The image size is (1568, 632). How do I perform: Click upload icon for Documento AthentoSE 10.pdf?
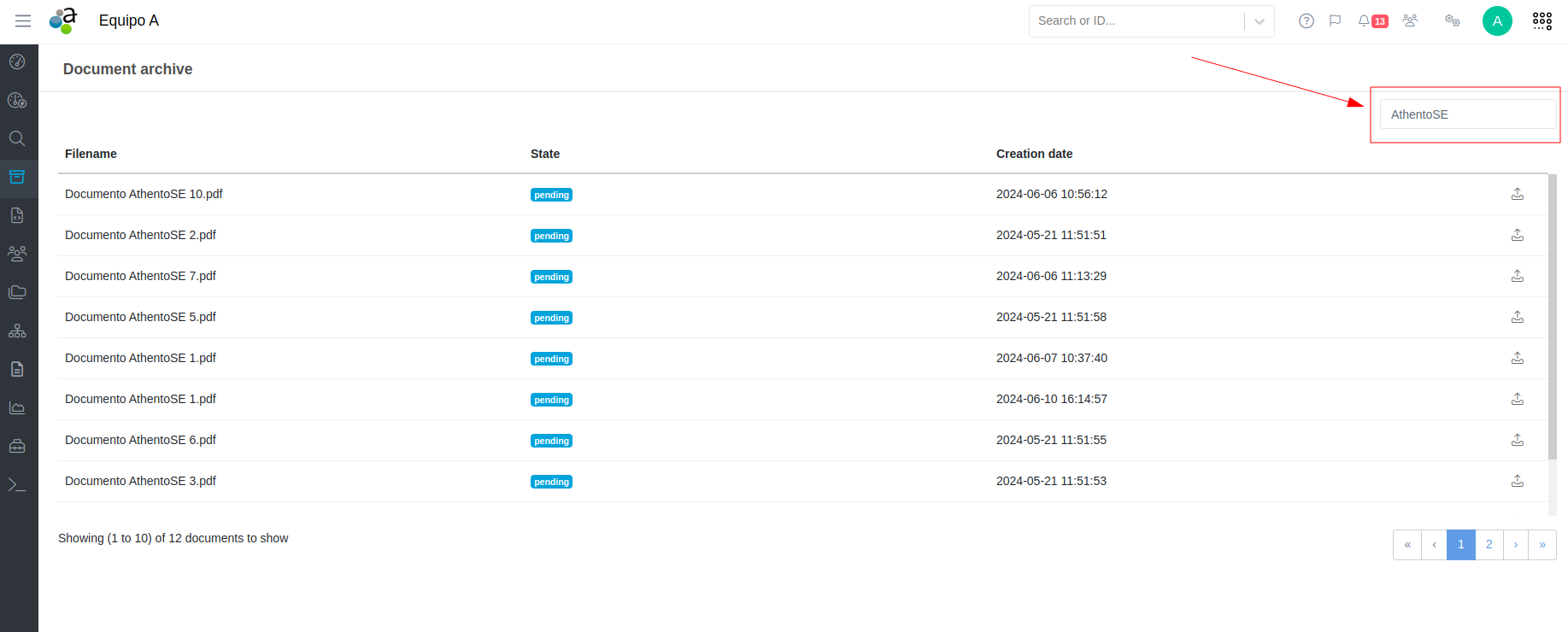coord(1517,194)
